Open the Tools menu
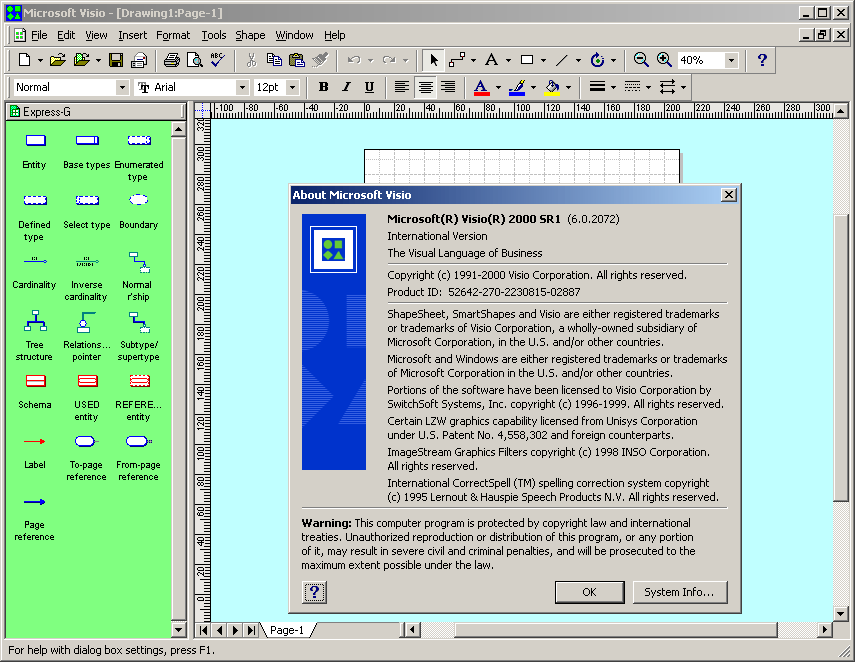This screenshot has height=662, width=855. [214, 35]
